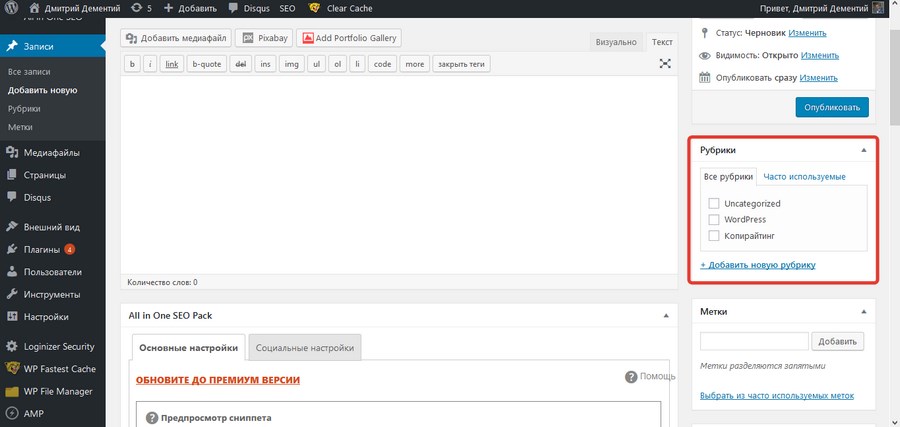Viewport: 900px width, 427px height.
Task: Open SEO menu in admin bar
Action: pos(288,9)
